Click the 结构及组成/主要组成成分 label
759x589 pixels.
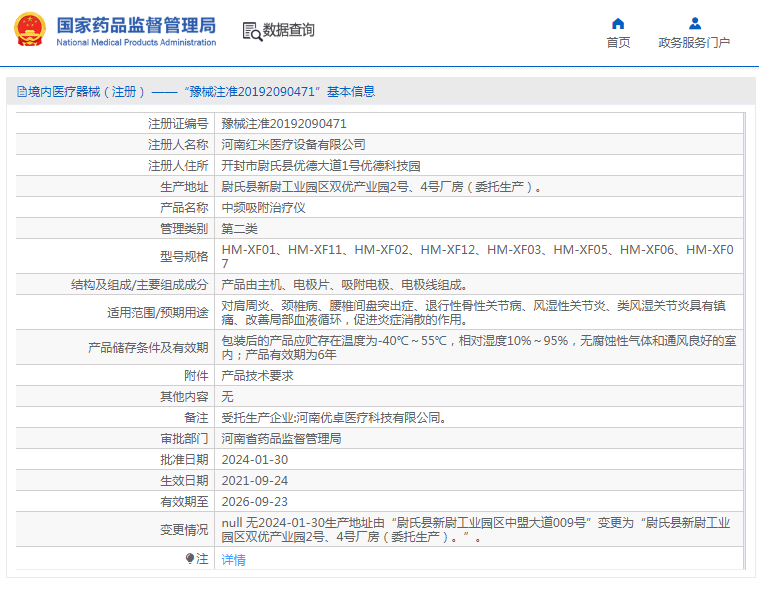click(x=139, y=285)
